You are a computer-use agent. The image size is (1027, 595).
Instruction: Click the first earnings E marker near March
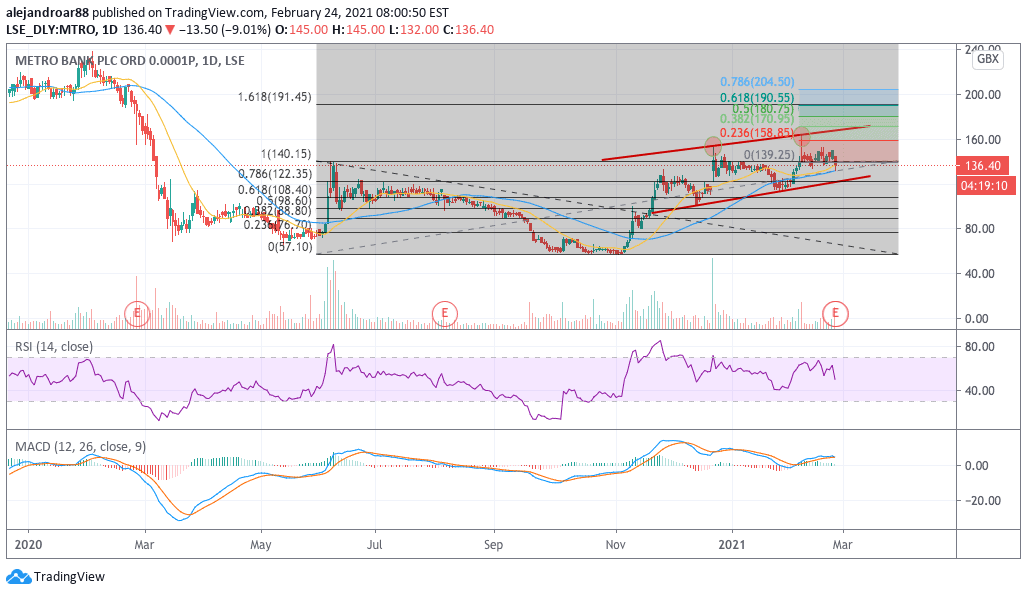coord(138,314)
